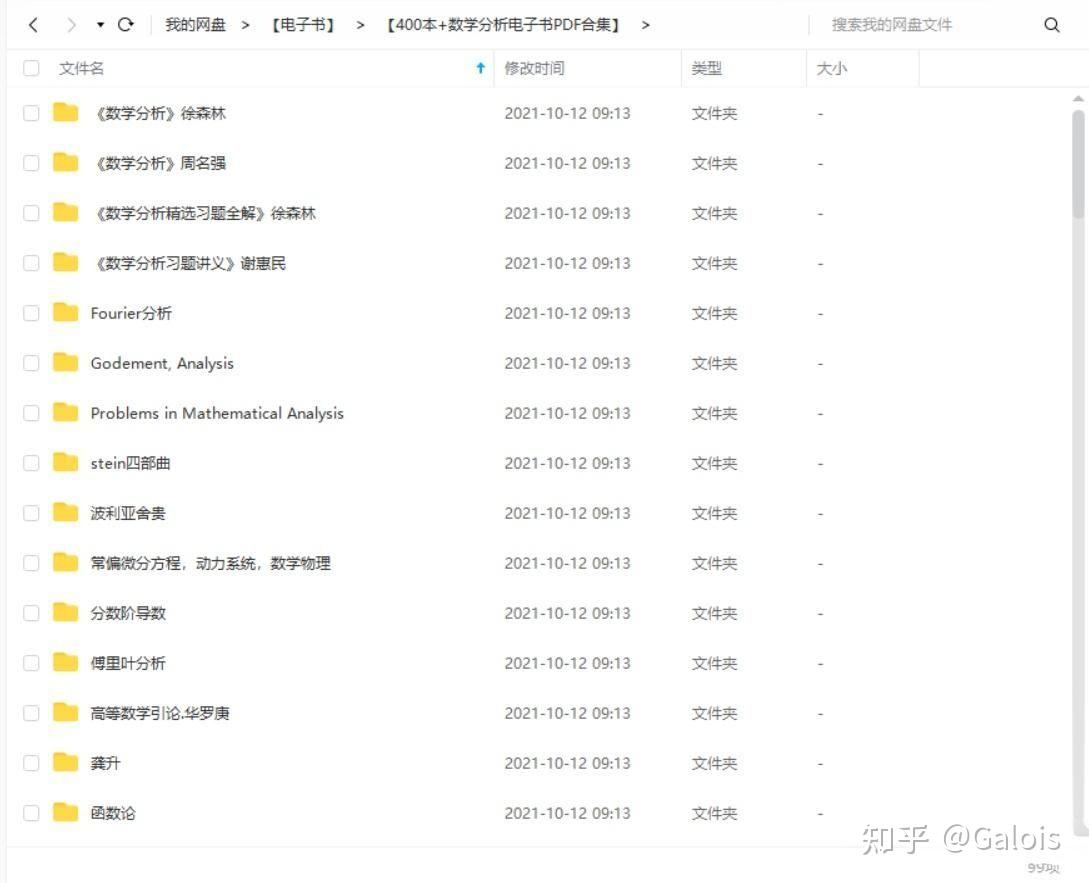This screenshot has height=883, width=1089.
Task: Click the search magnifier icon
Action: tap(1051, 24)
